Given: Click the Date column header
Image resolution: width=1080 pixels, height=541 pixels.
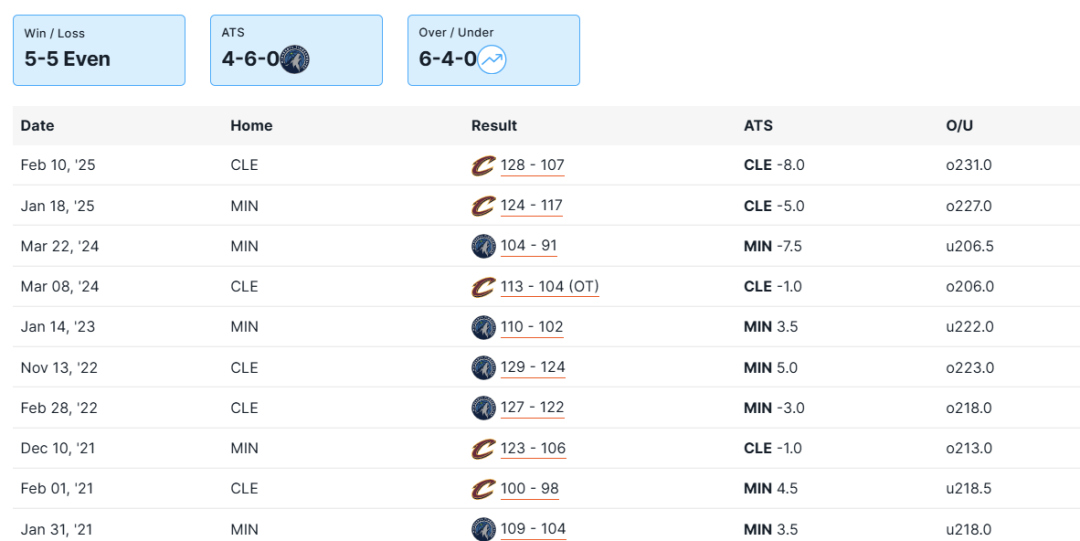Looking at the screenshot, I should [38, 126].
